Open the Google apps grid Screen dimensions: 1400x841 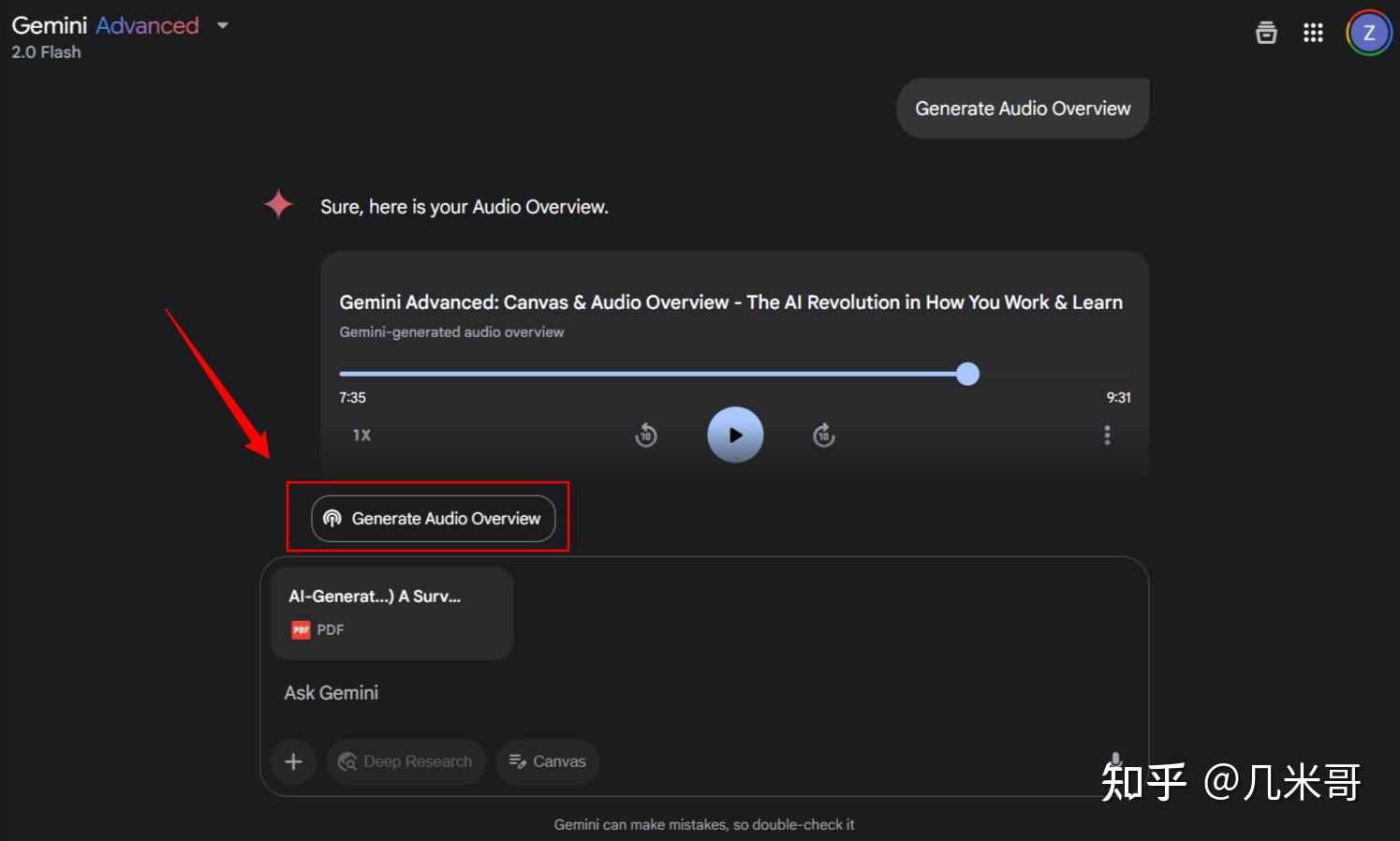(1313, 33)
